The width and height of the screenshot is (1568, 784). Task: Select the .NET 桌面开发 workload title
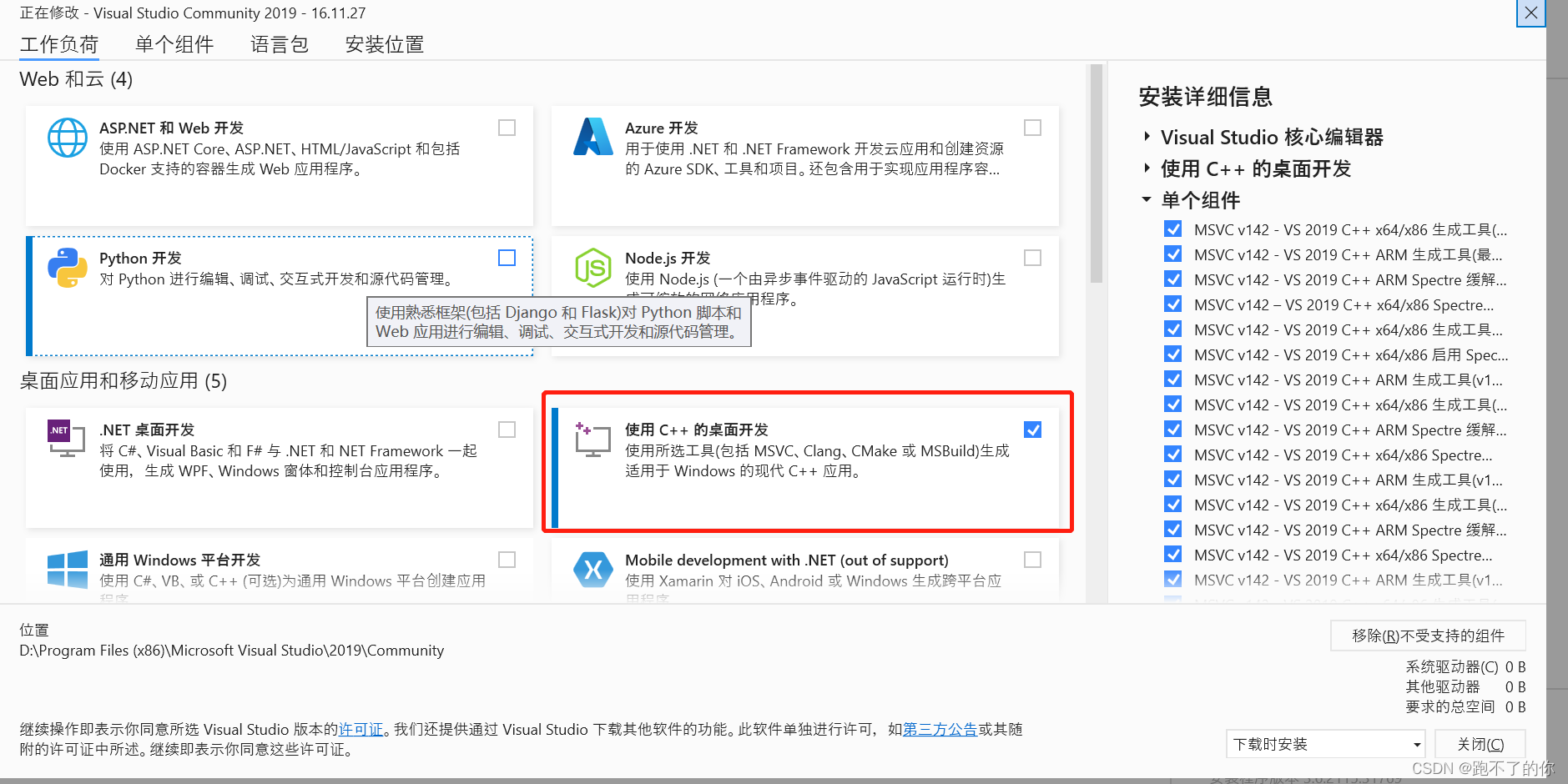147,430
